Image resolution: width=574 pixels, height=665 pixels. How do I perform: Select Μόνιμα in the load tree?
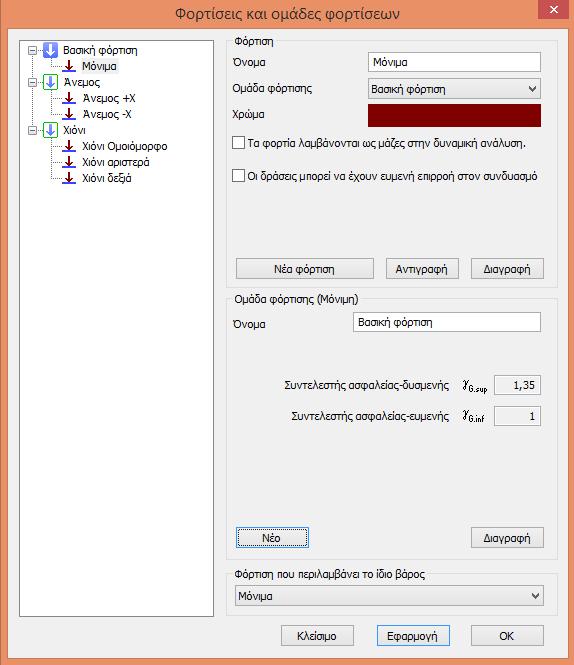[x=99, y=67]
